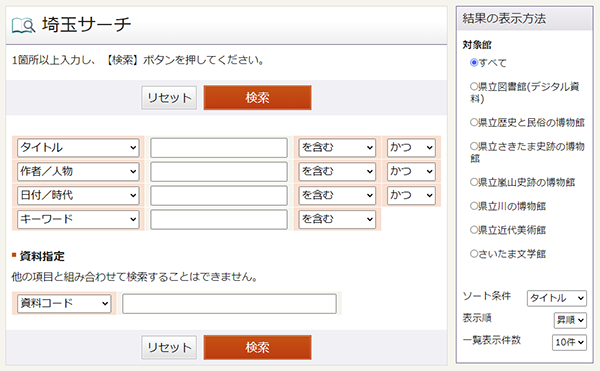The width and height of the screenshot is (600, 371).
Task: Click the 資料指定 section heading
Action: coord(42,256)
